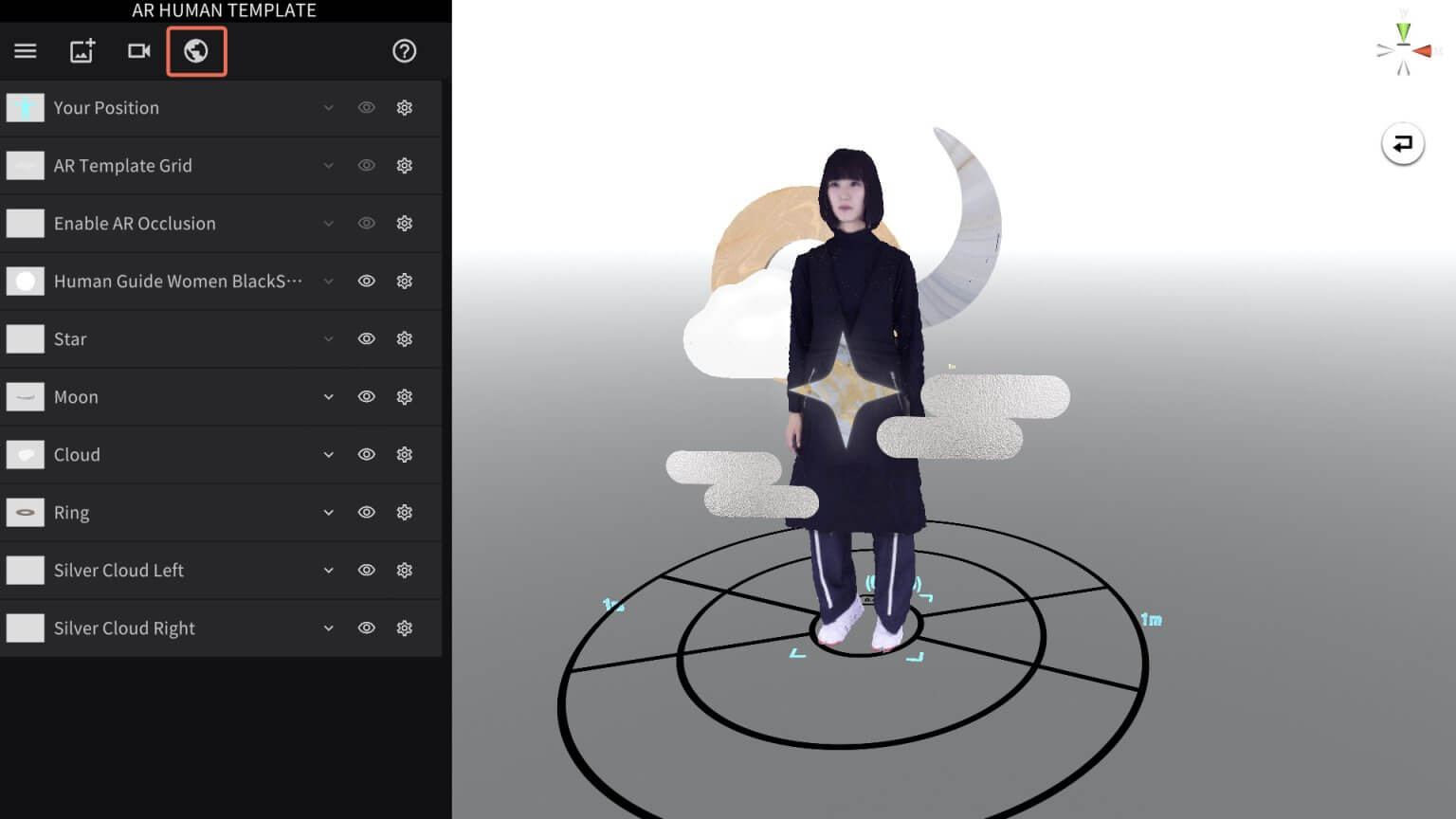Click the AR HUMAN TEMPLATE title bar

(224, 10)
